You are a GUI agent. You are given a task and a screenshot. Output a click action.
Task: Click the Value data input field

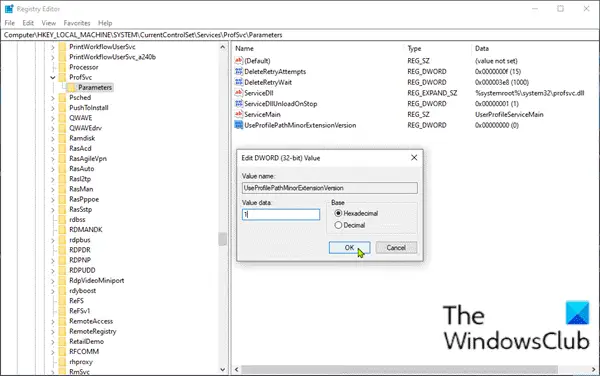pos(281,214)
